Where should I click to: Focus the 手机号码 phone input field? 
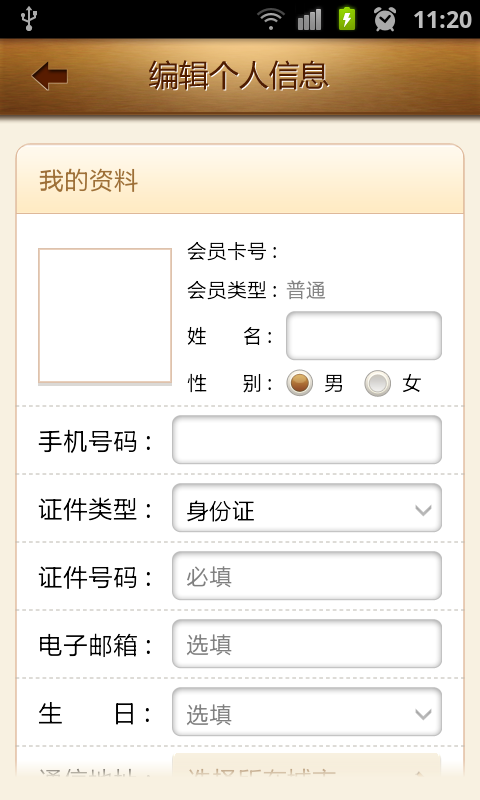[x=307, y=440]
